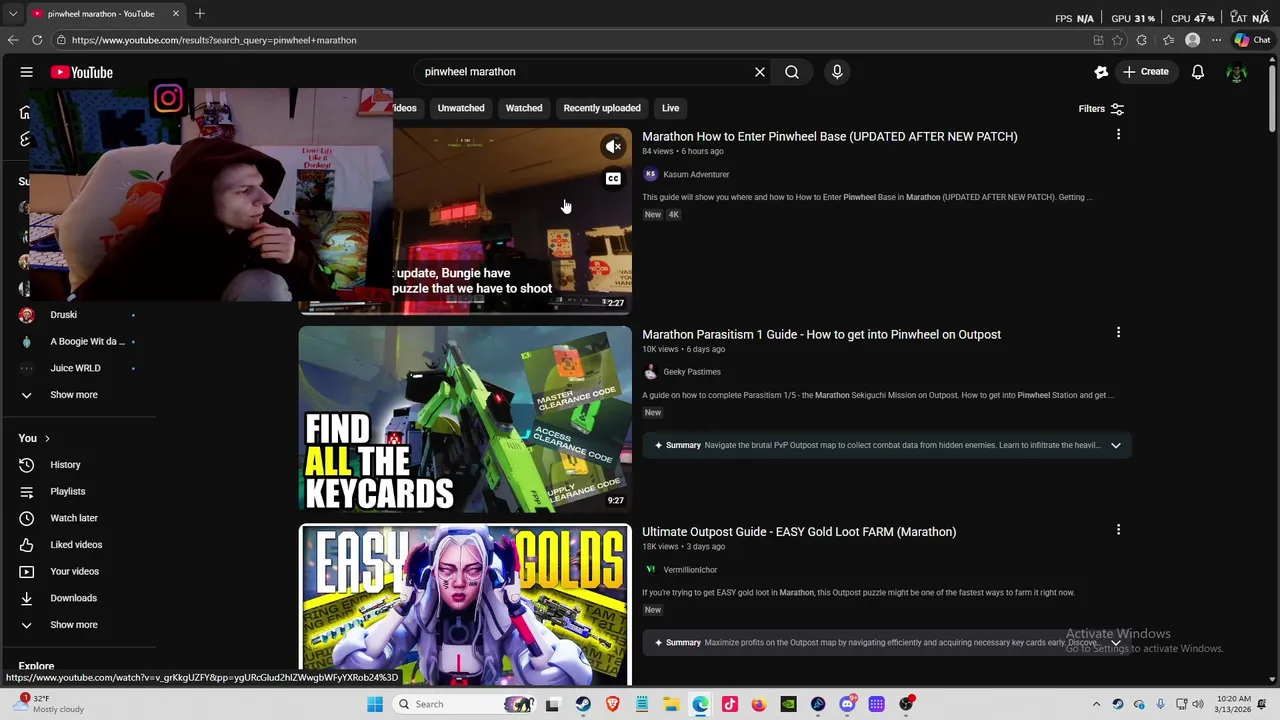Open options for the Parasitism 1 Guide video
This screenshot has height=720, width=1280.
[x=1118, y=332]
